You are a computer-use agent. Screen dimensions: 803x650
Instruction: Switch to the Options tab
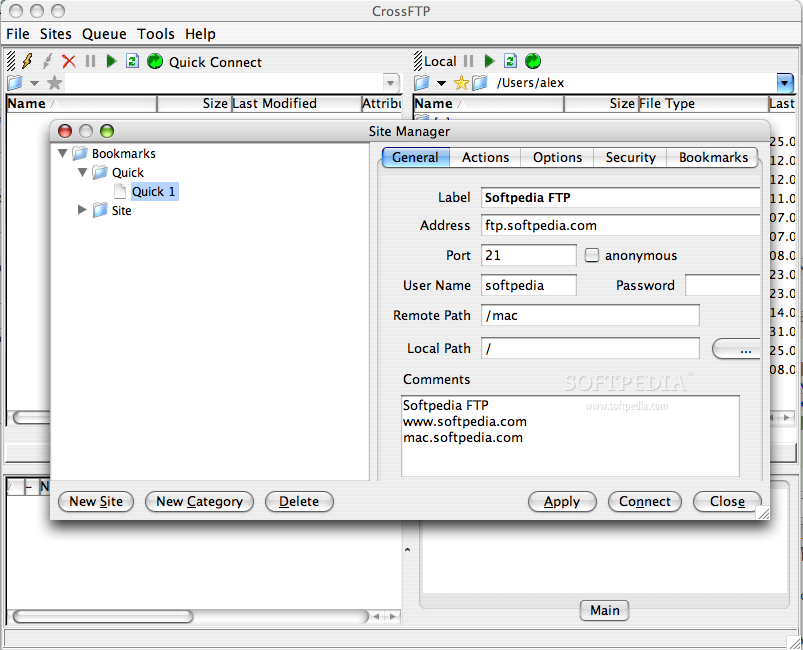557,157
